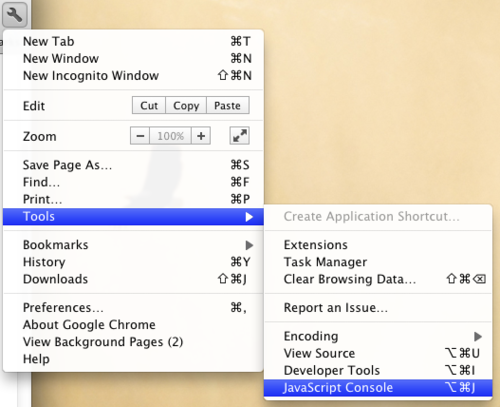Select Clear Browsing Data...
The image size is (500, 407).
coord(378,279)
